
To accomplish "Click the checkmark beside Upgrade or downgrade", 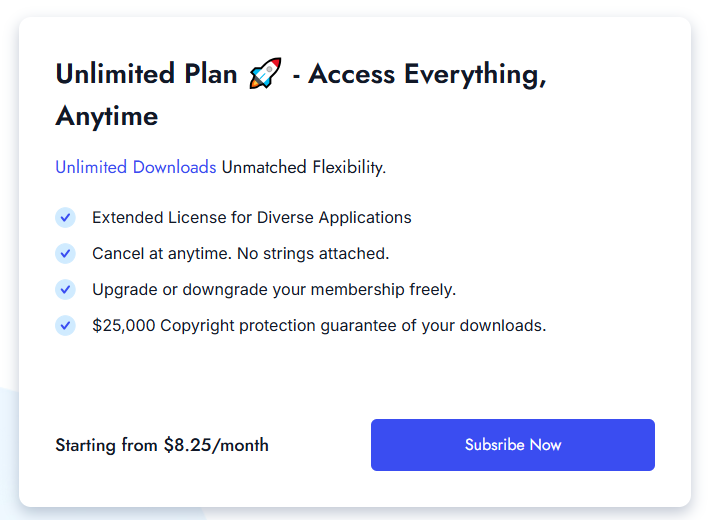I will coord(65,289).
